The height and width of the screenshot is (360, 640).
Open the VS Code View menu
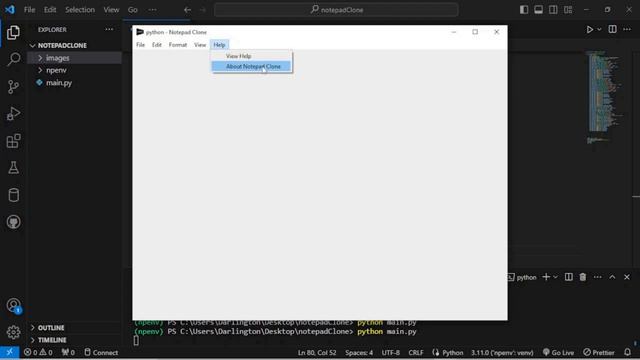pyautogui.click(x=111, y=10)
